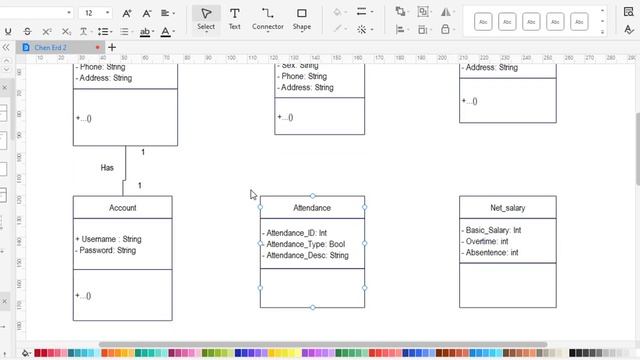Open fill color bucket tool
Screen dimensions: 640x360
pos(339,12)
